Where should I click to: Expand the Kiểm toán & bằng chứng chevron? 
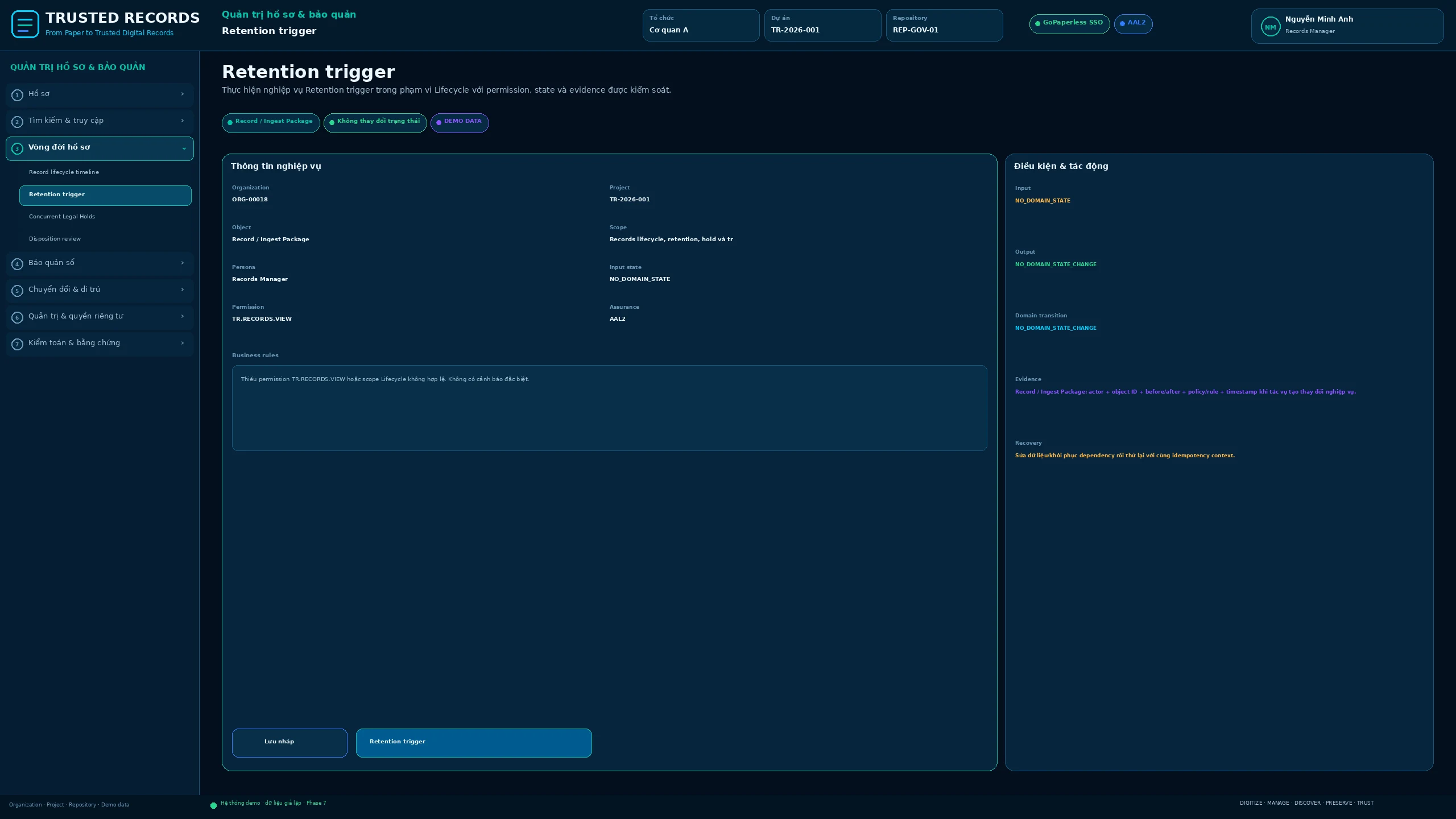[x=183, y=343]
